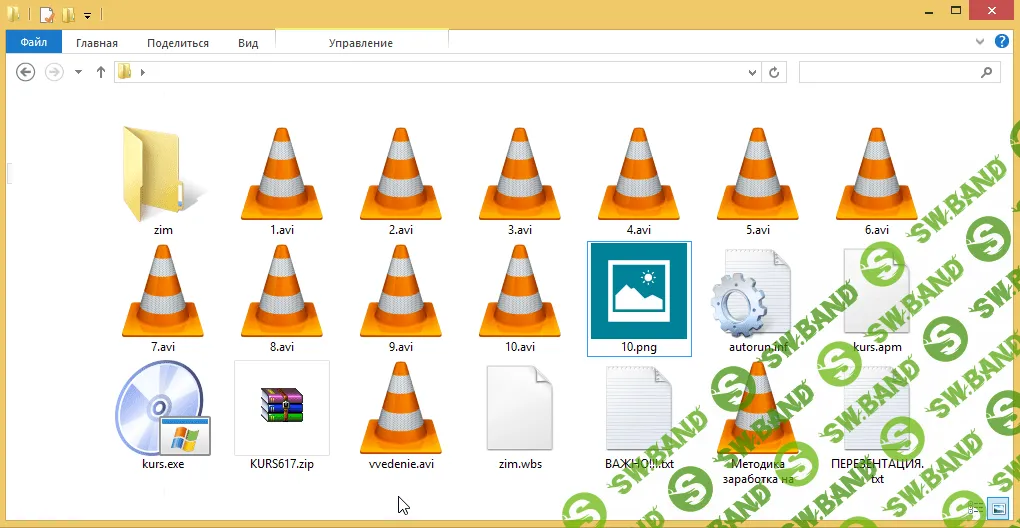Click the Back navigation arrow
The width and height of the screenshot is (1020, 528).
pos(27,72)
